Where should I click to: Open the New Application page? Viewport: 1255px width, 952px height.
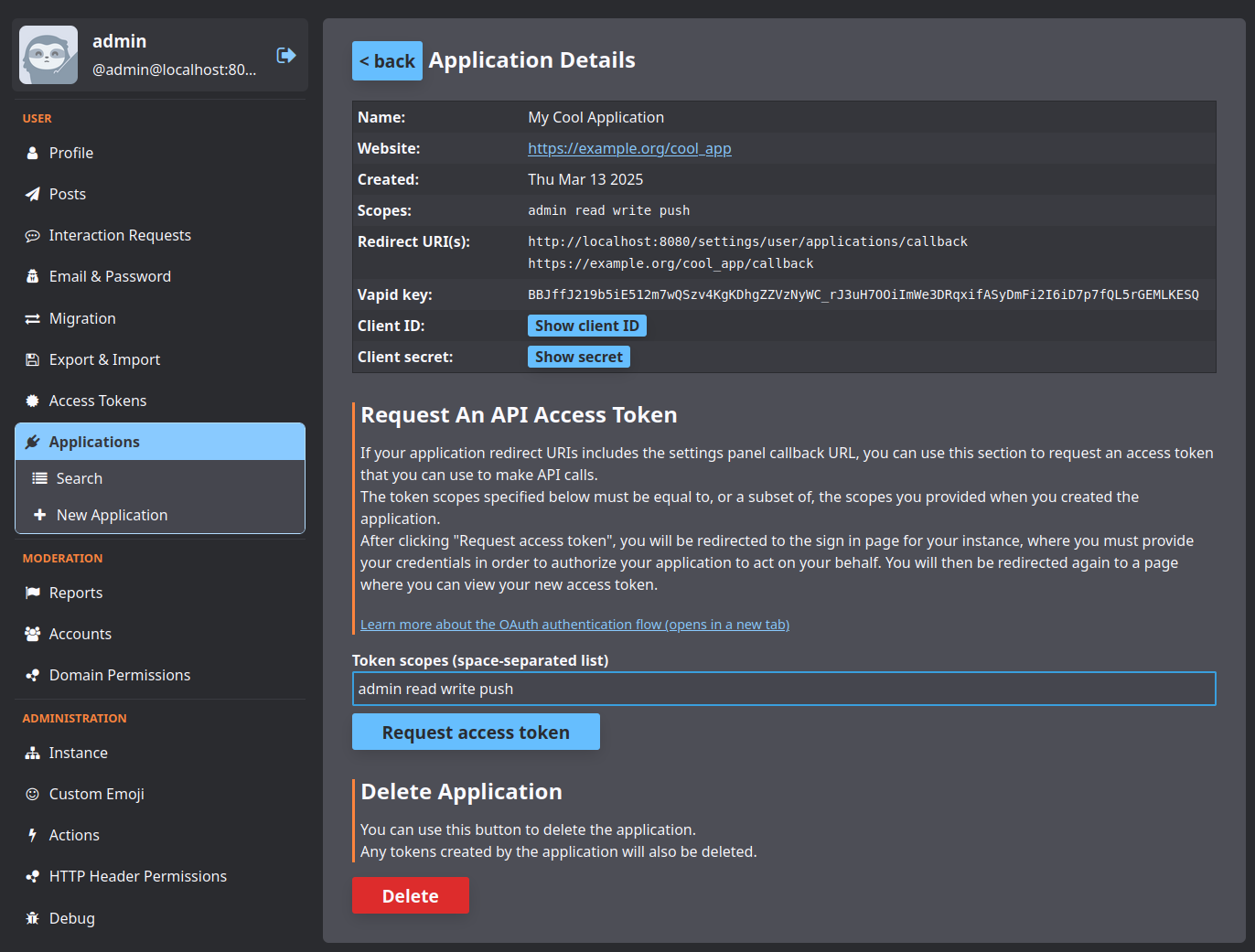tap(112, 515)
